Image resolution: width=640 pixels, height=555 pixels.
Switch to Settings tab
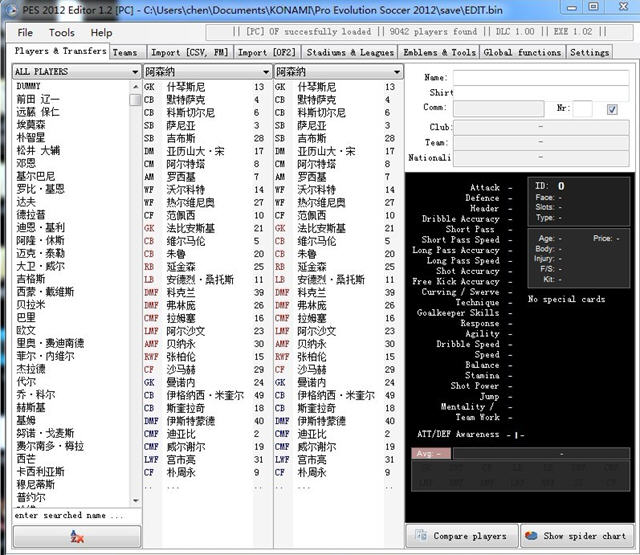click(589, 53)
